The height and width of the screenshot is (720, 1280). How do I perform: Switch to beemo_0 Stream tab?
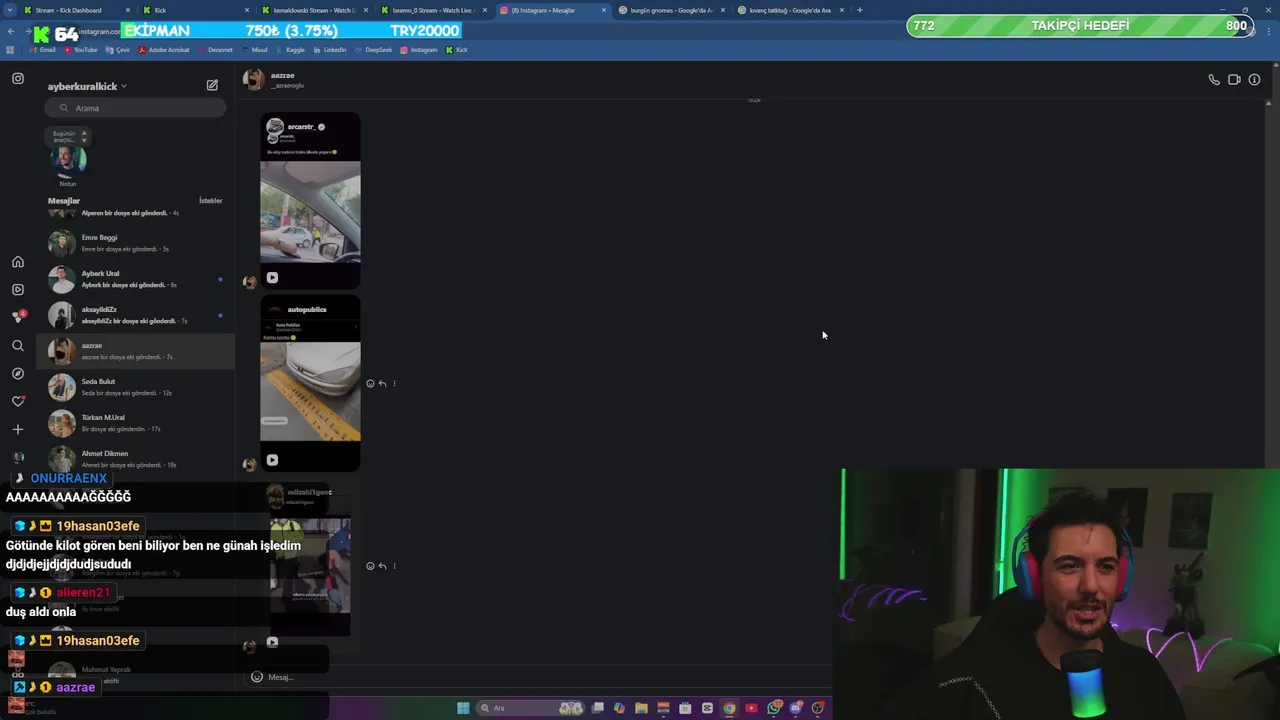433,10
